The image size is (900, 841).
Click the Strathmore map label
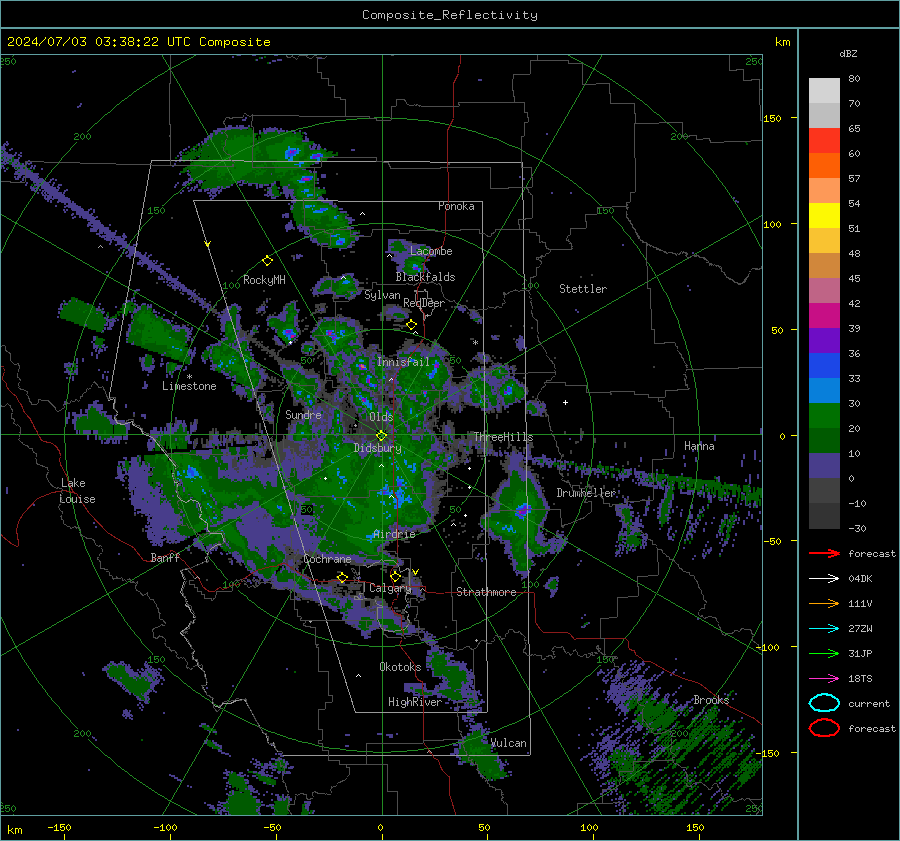coord(486,592)
